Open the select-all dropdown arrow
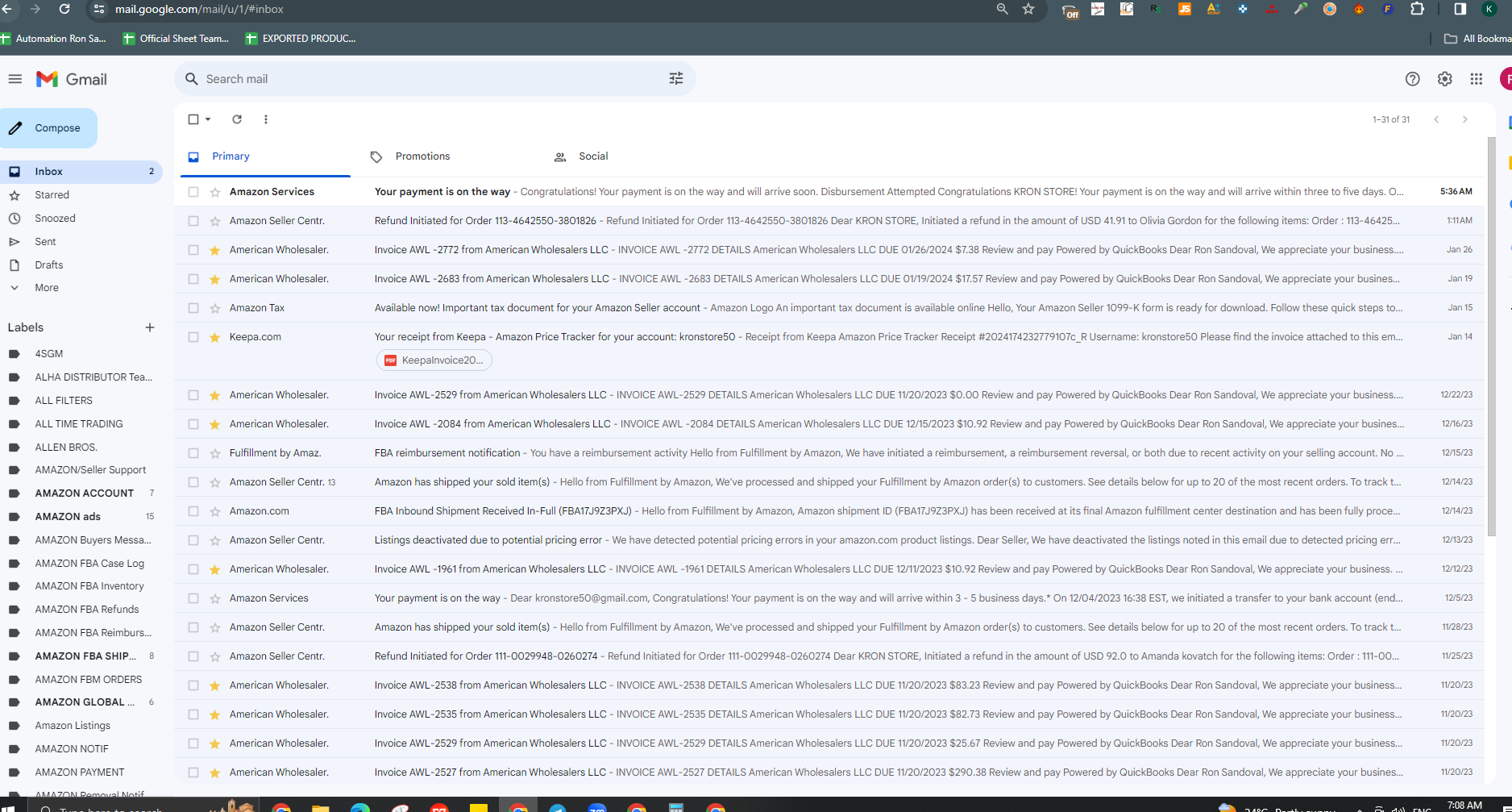Image resolution: width=1512 pixels, height=812 pixels. (208, 119)
